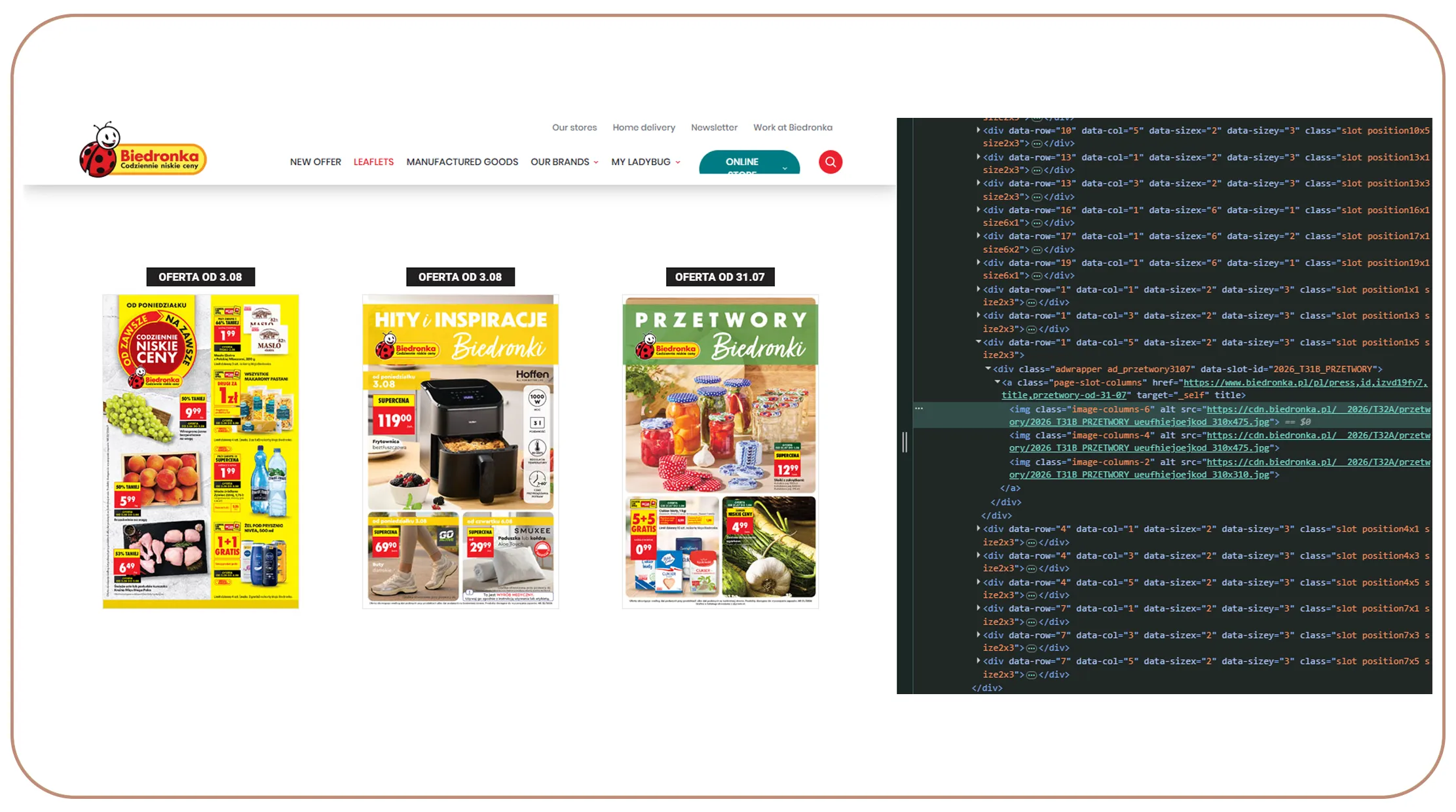Collapse the data-row="1" data-col="5" div node
Image resolution: width=1456 pixels, height=812 pixels.
coord(979,342)
